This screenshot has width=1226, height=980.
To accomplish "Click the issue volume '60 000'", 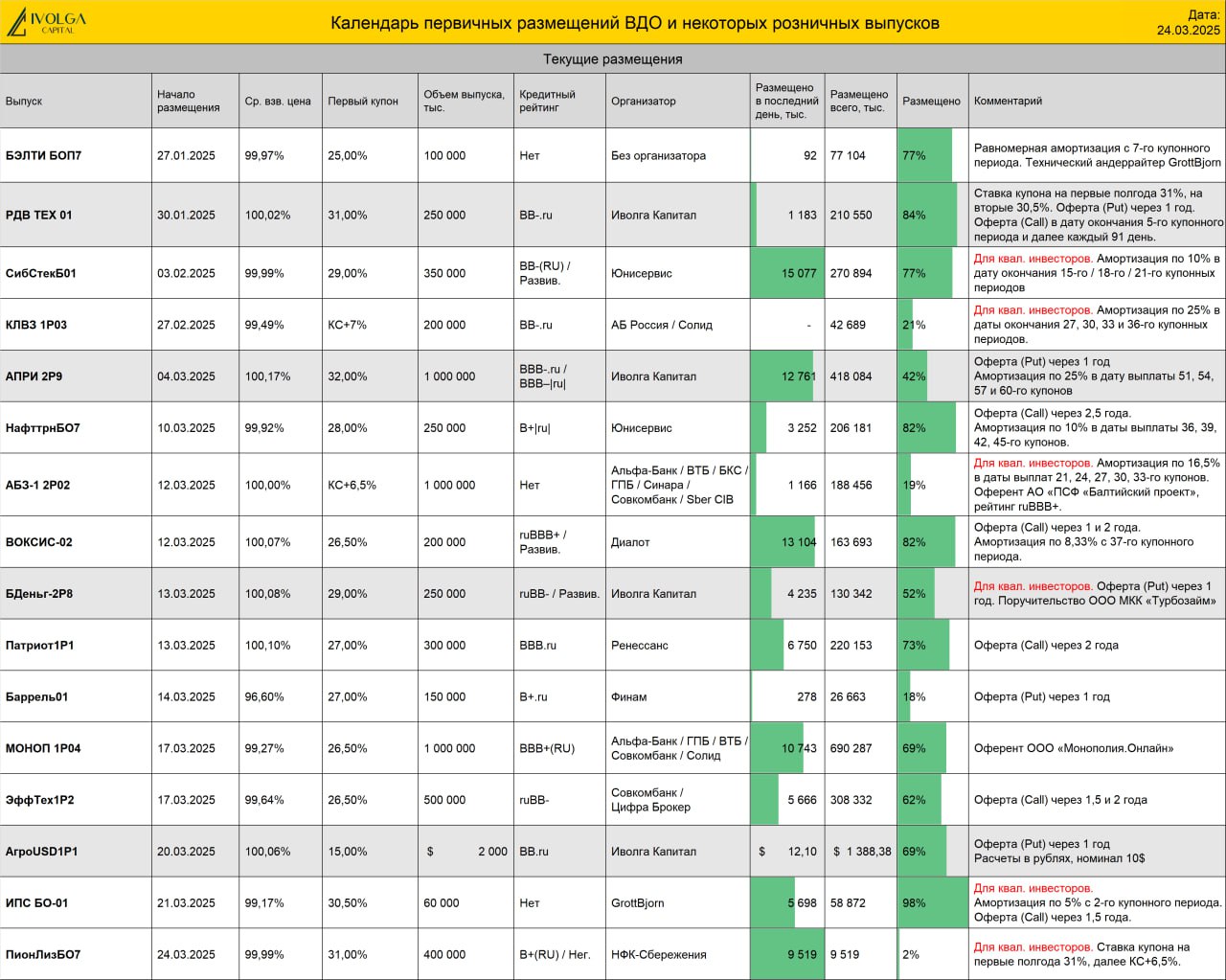I will click(x=442, y=903).
